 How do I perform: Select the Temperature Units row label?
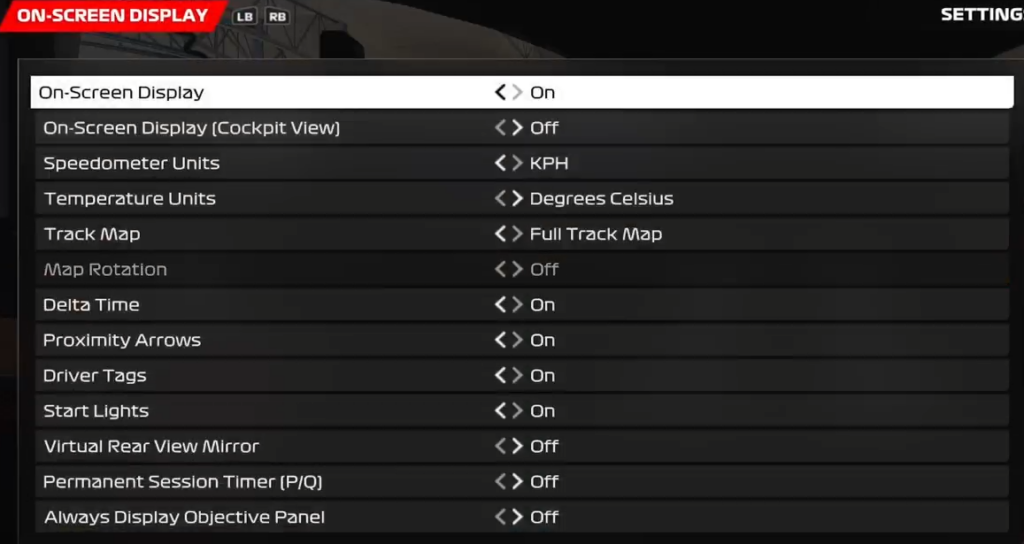(x=129, y=199)
